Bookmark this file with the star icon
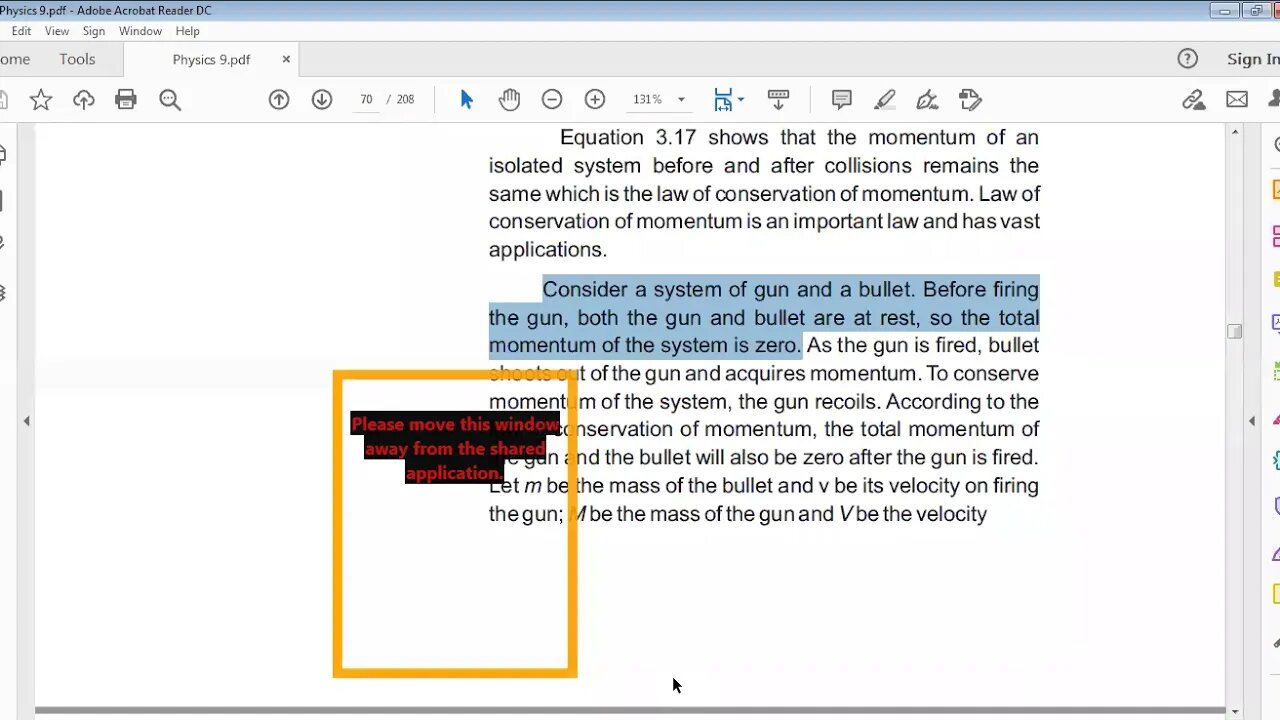 [41, 99]
